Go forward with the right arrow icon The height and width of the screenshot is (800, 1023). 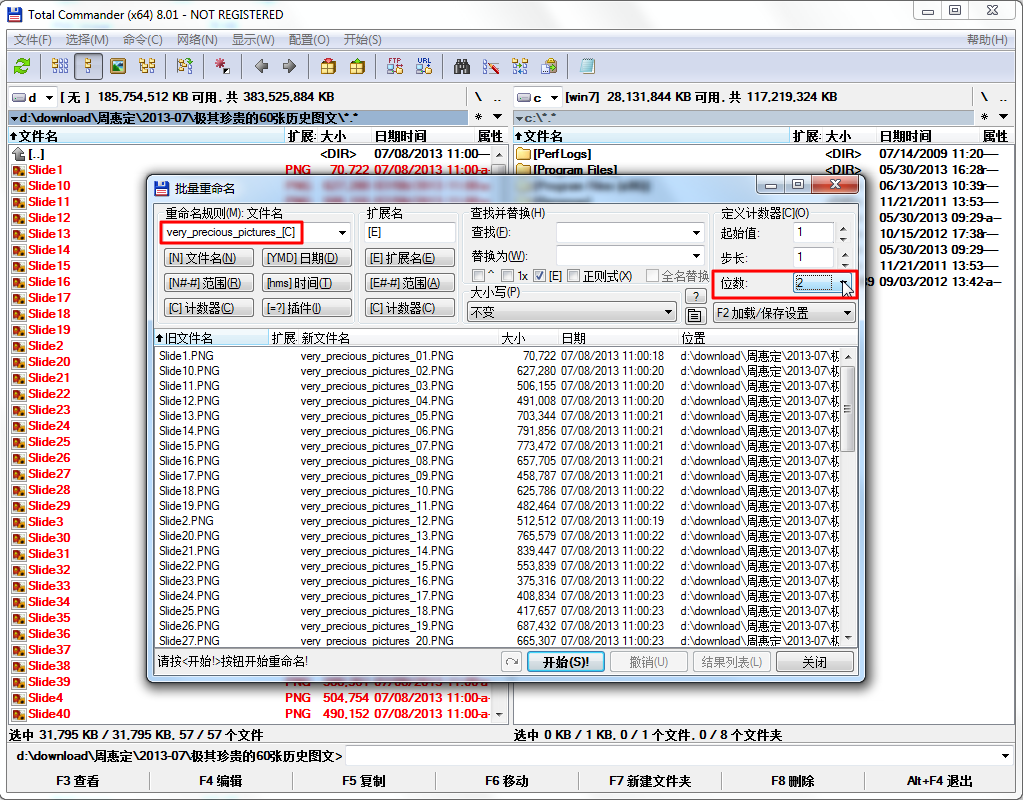coord(290,66)
